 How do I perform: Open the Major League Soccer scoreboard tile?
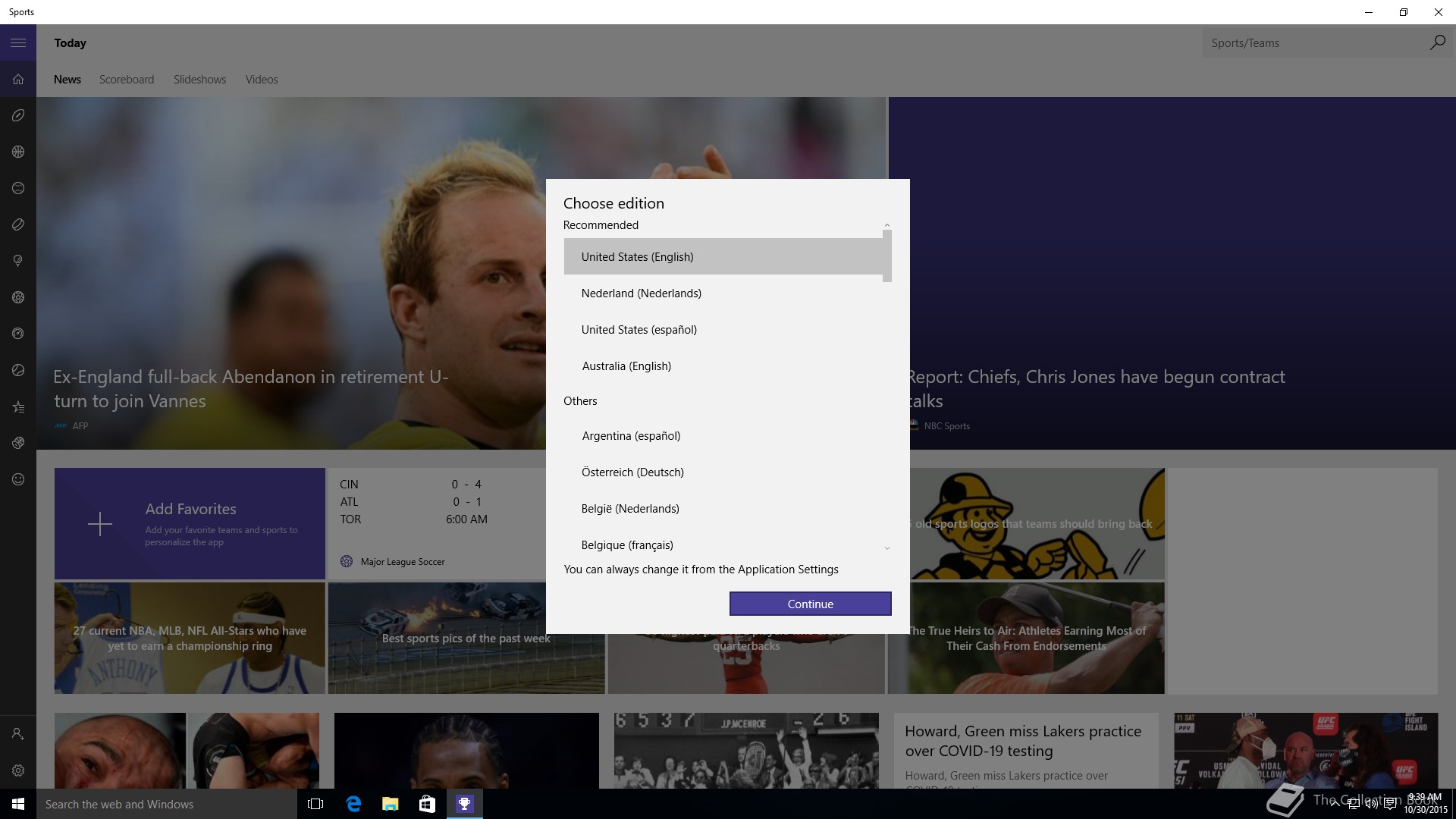[437, 523]
